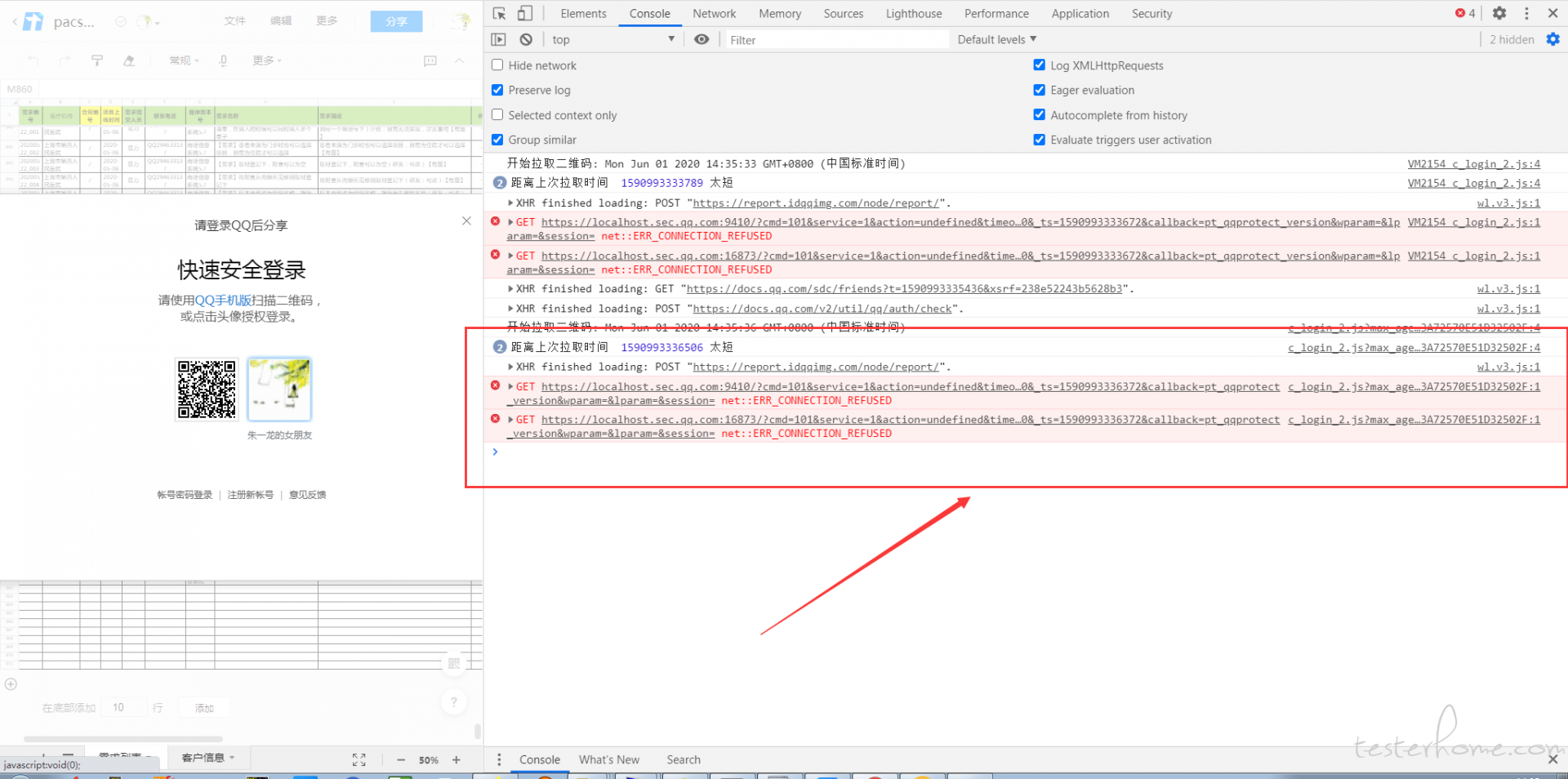Image resolution: width=1568 pixels, height=779 pixels.
Task: Open the Default levels dropdown
Action: [996, 39]
